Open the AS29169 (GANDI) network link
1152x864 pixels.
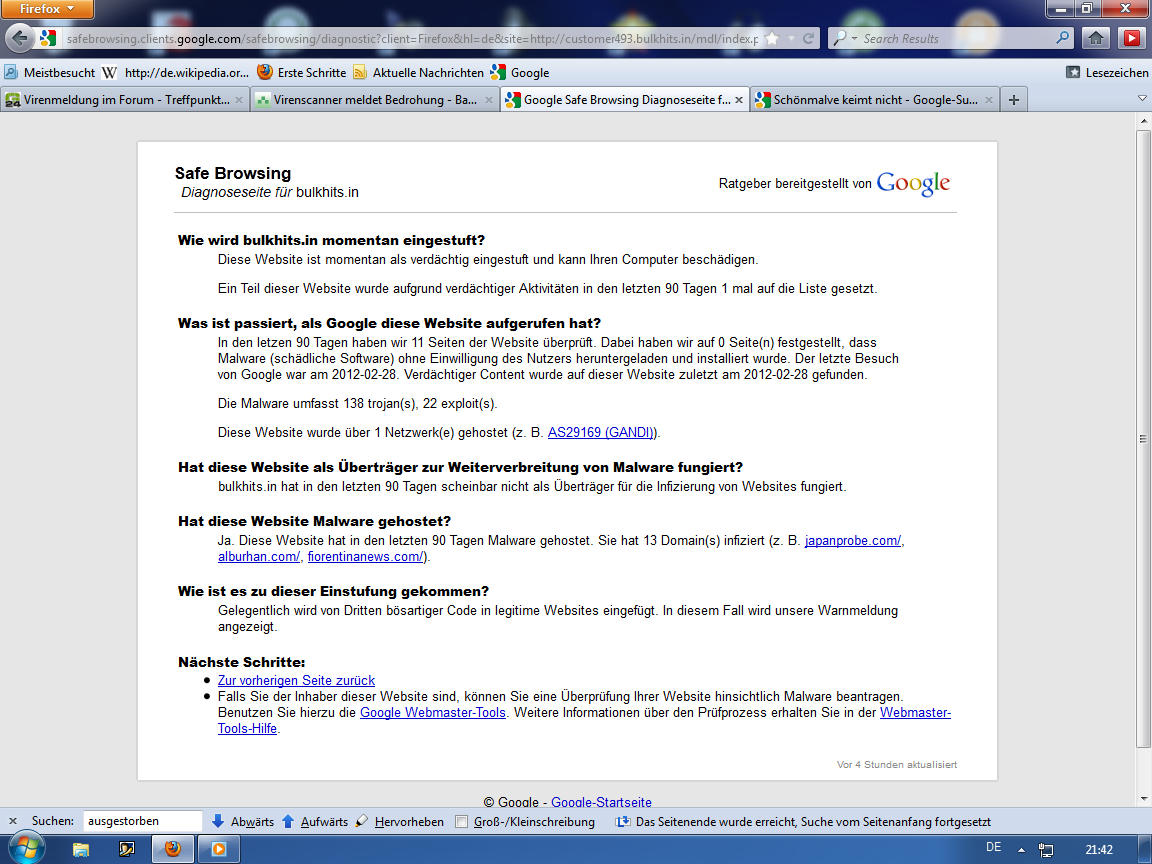[x=601, y=433]
